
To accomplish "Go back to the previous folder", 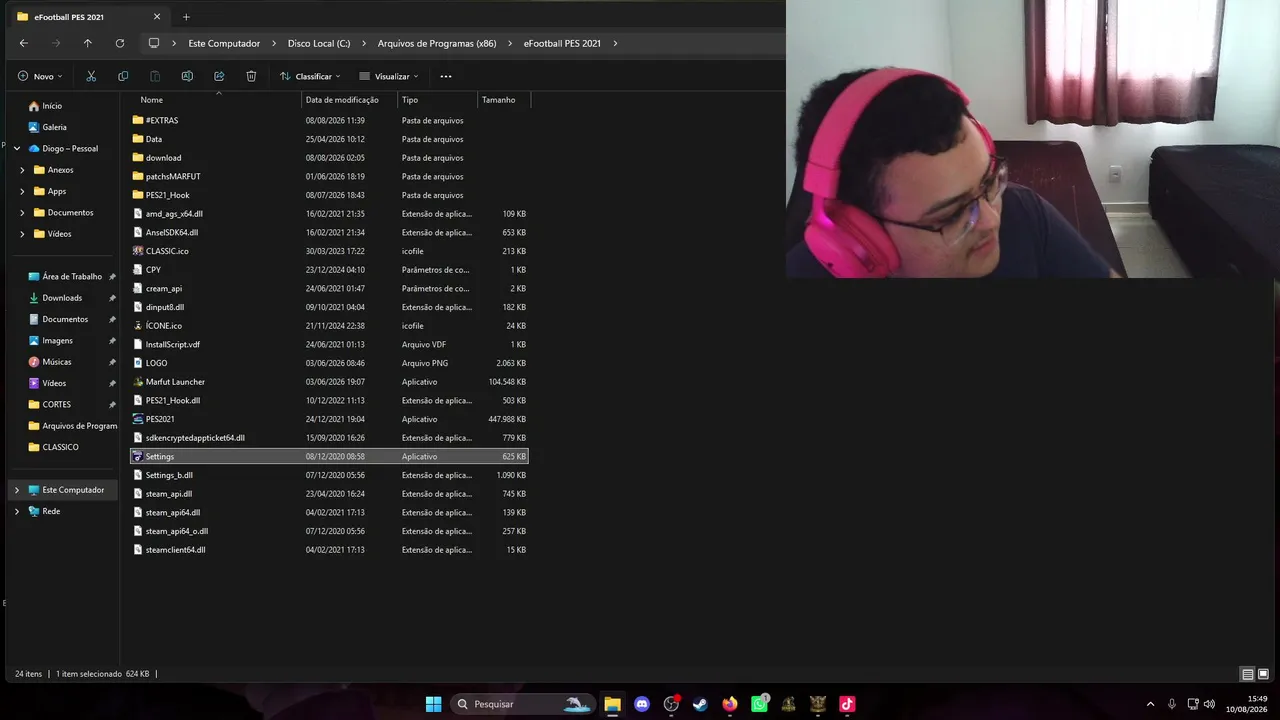I will click(x=24, y=43).
